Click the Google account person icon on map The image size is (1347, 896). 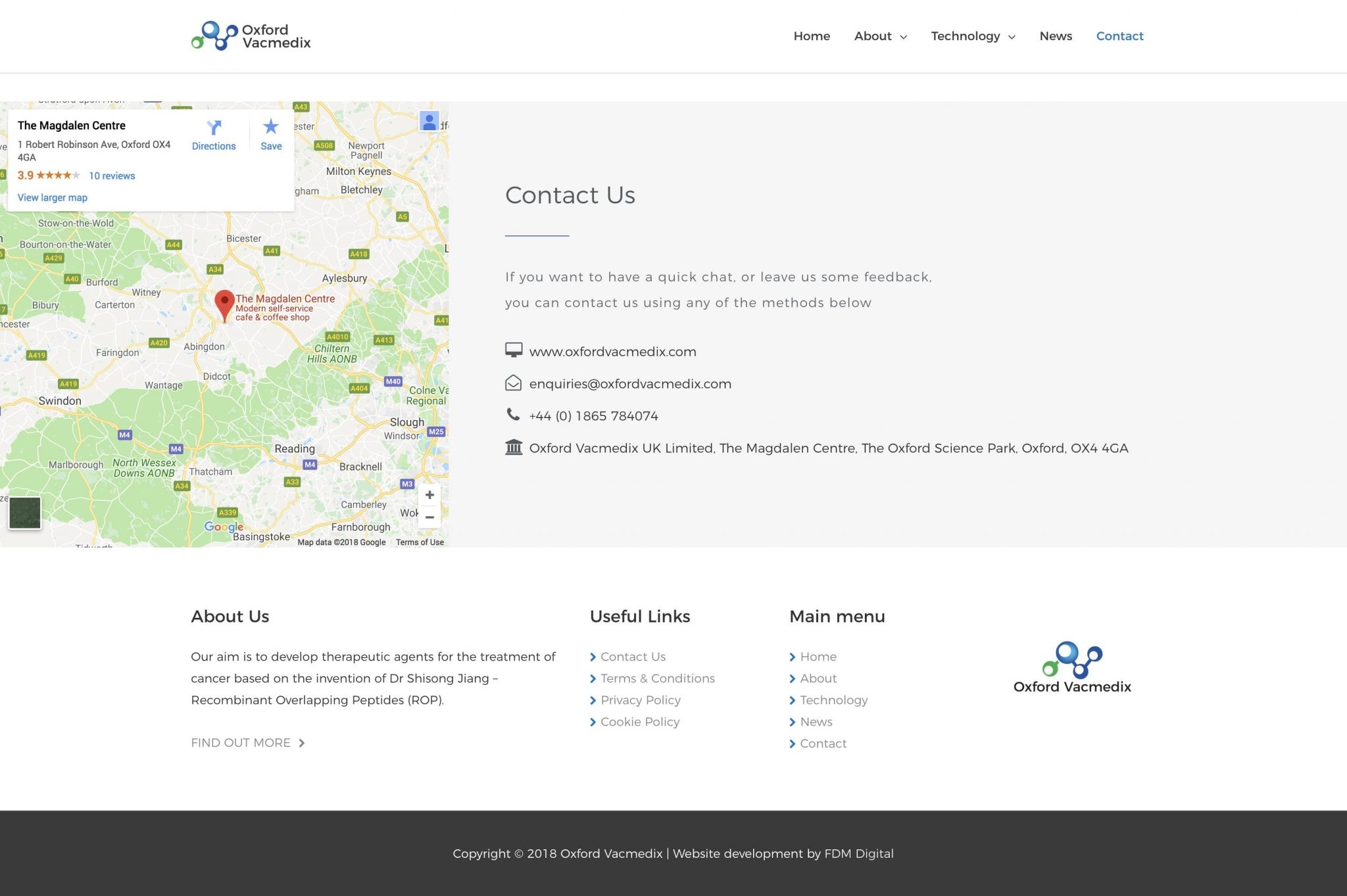pyautogui.click(x=429, y=122)
